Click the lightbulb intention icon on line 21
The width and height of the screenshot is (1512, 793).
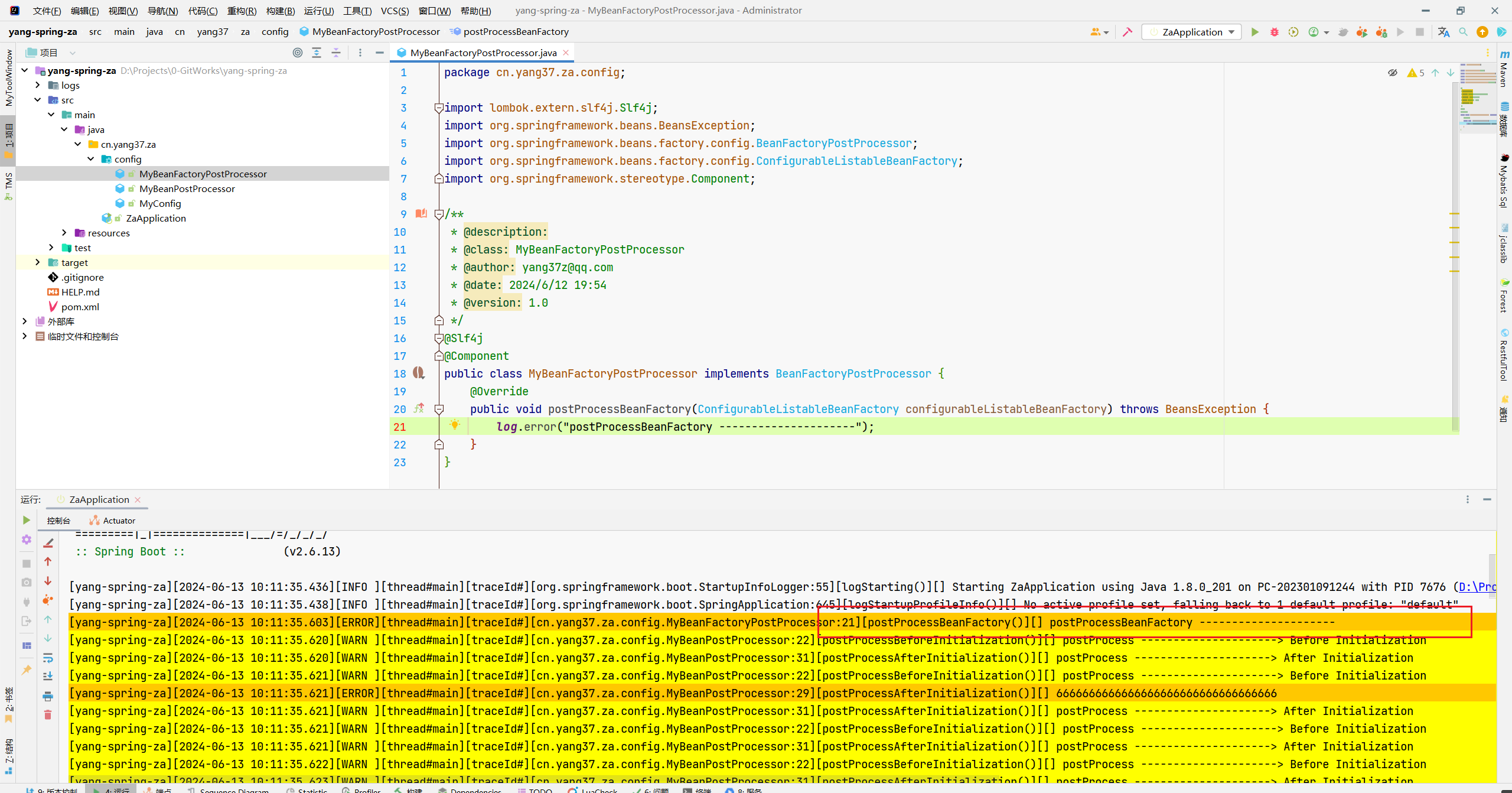tap(455, 424)
